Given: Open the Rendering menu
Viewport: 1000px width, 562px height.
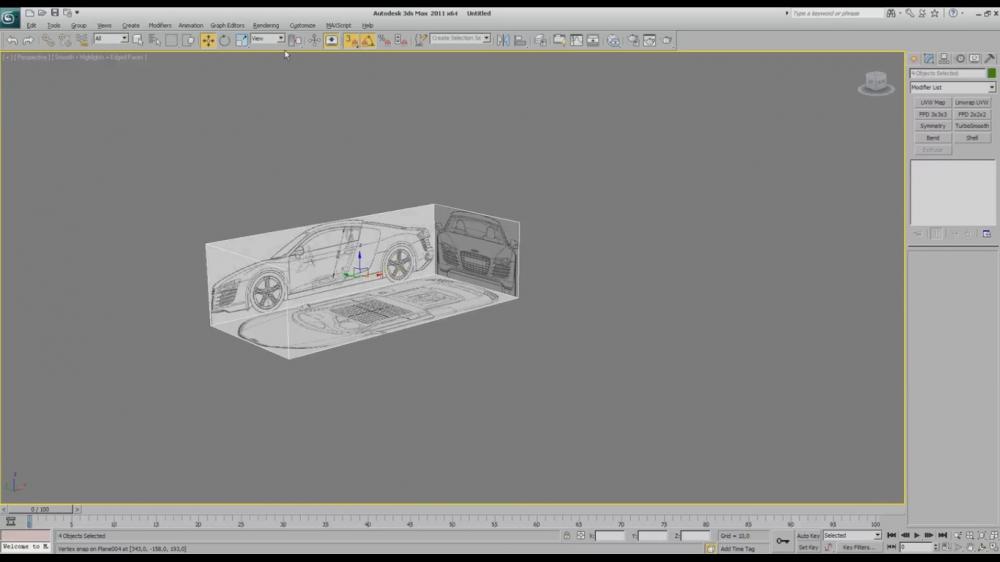Looking at the screenshot, I should coord(266,25).
